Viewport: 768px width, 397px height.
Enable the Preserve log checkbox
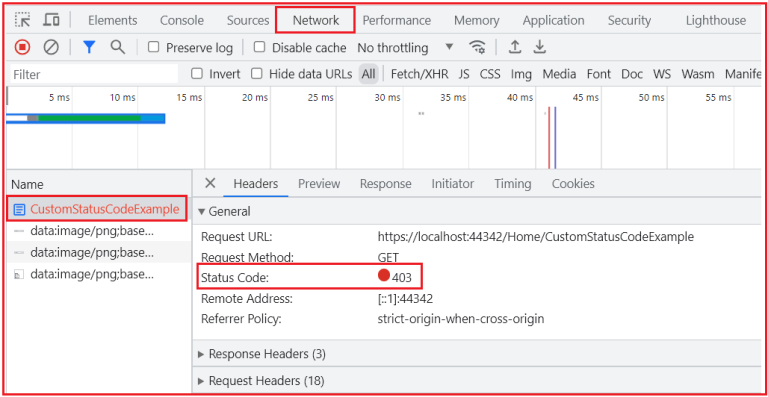pyautogui.click(x=154, y=47)
